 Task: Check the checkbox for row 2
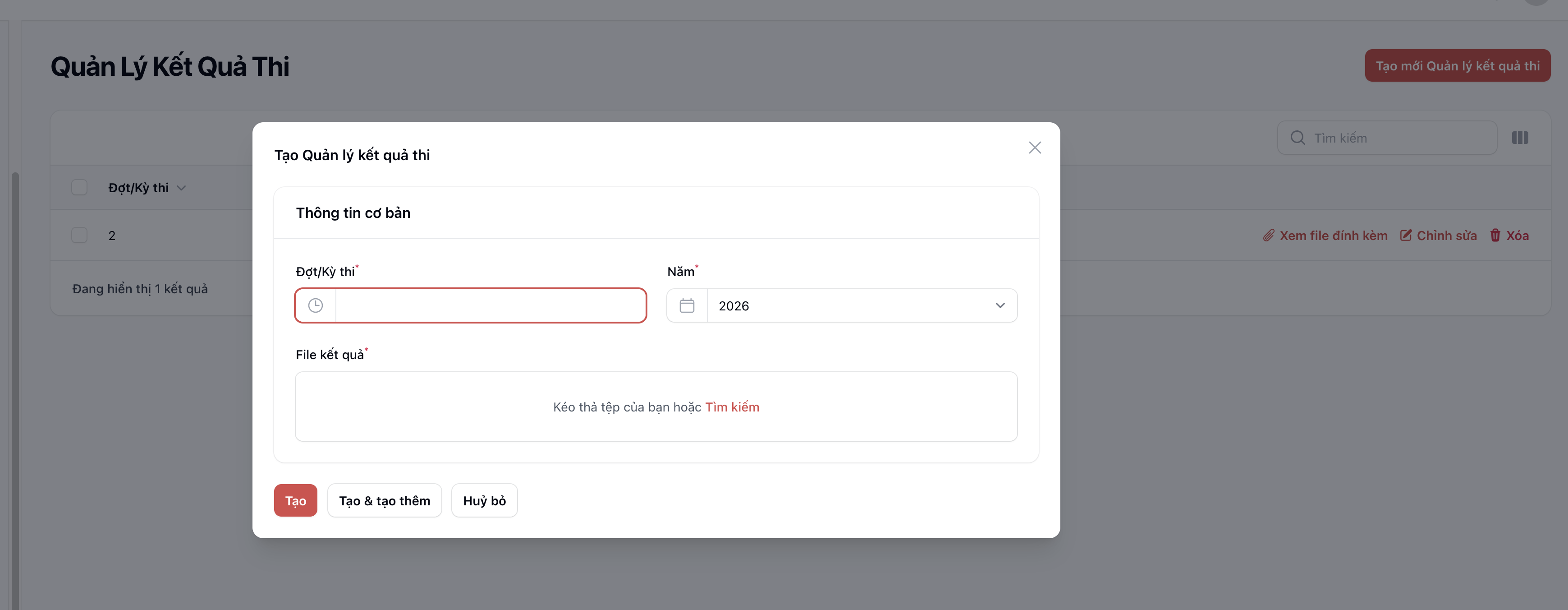pos(80,235)
